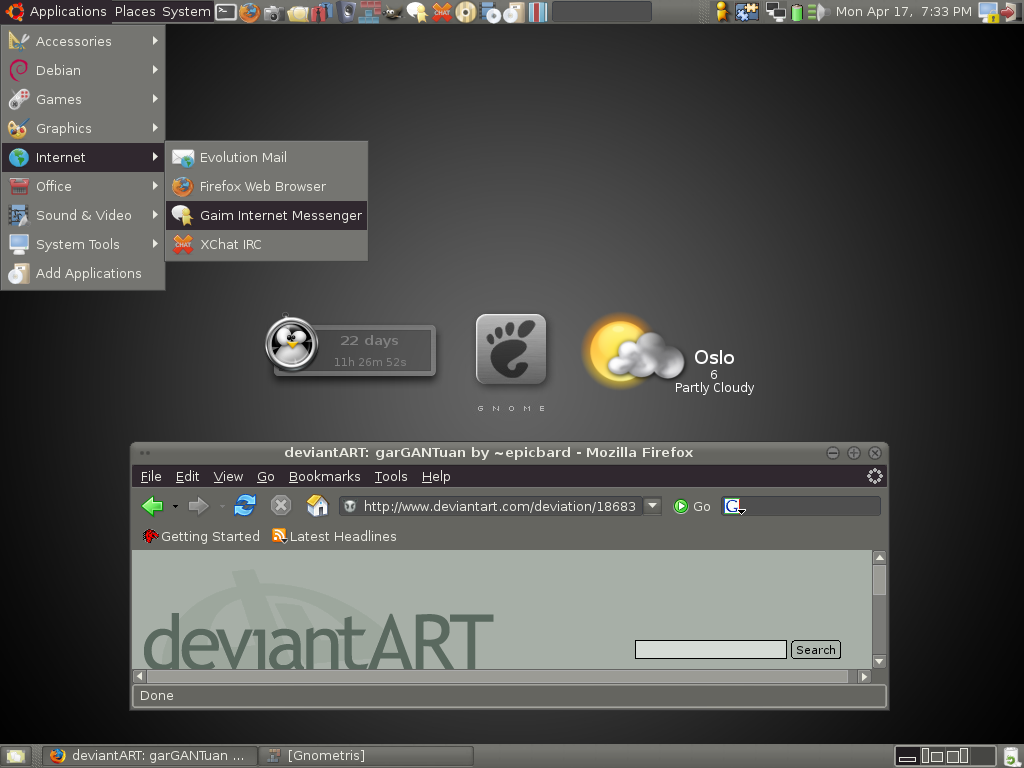Expand the Sound & Video submenu
The image size is (1024, 768).
click(x=83, y=215)
